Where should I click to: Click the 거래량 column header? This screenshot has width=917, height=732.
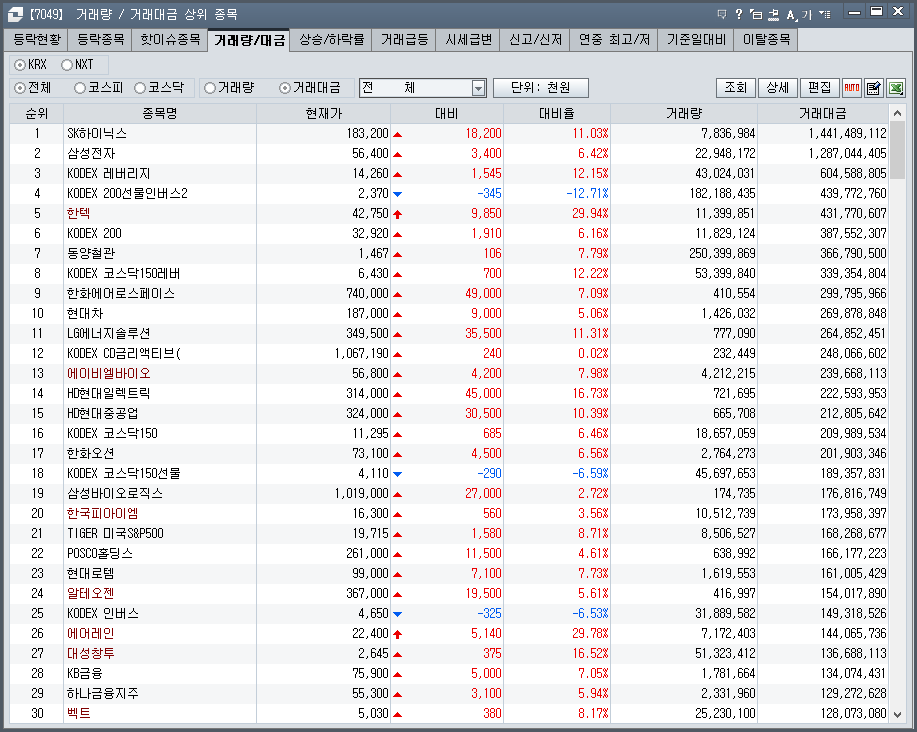(684, 113)
